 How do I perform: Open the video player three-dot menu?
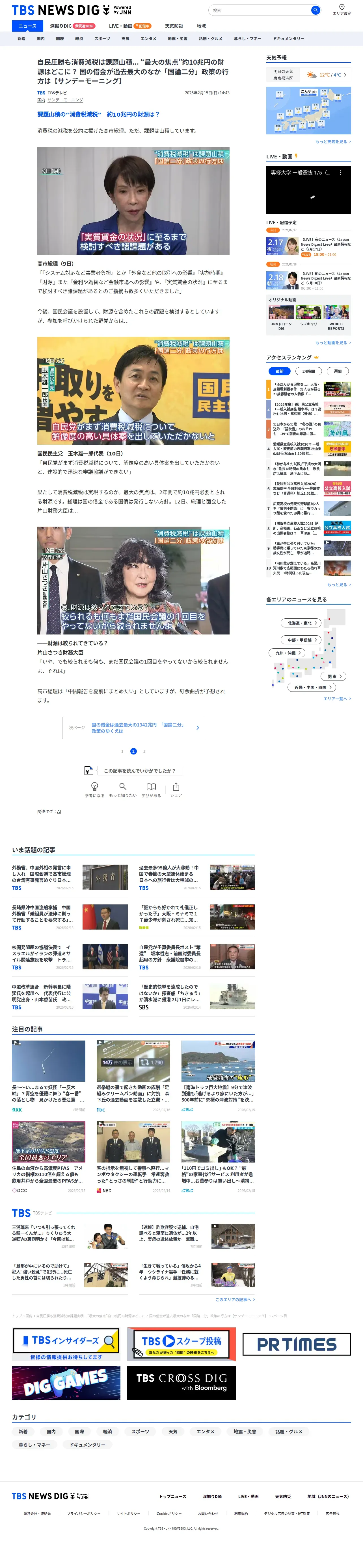coord(340,173)
